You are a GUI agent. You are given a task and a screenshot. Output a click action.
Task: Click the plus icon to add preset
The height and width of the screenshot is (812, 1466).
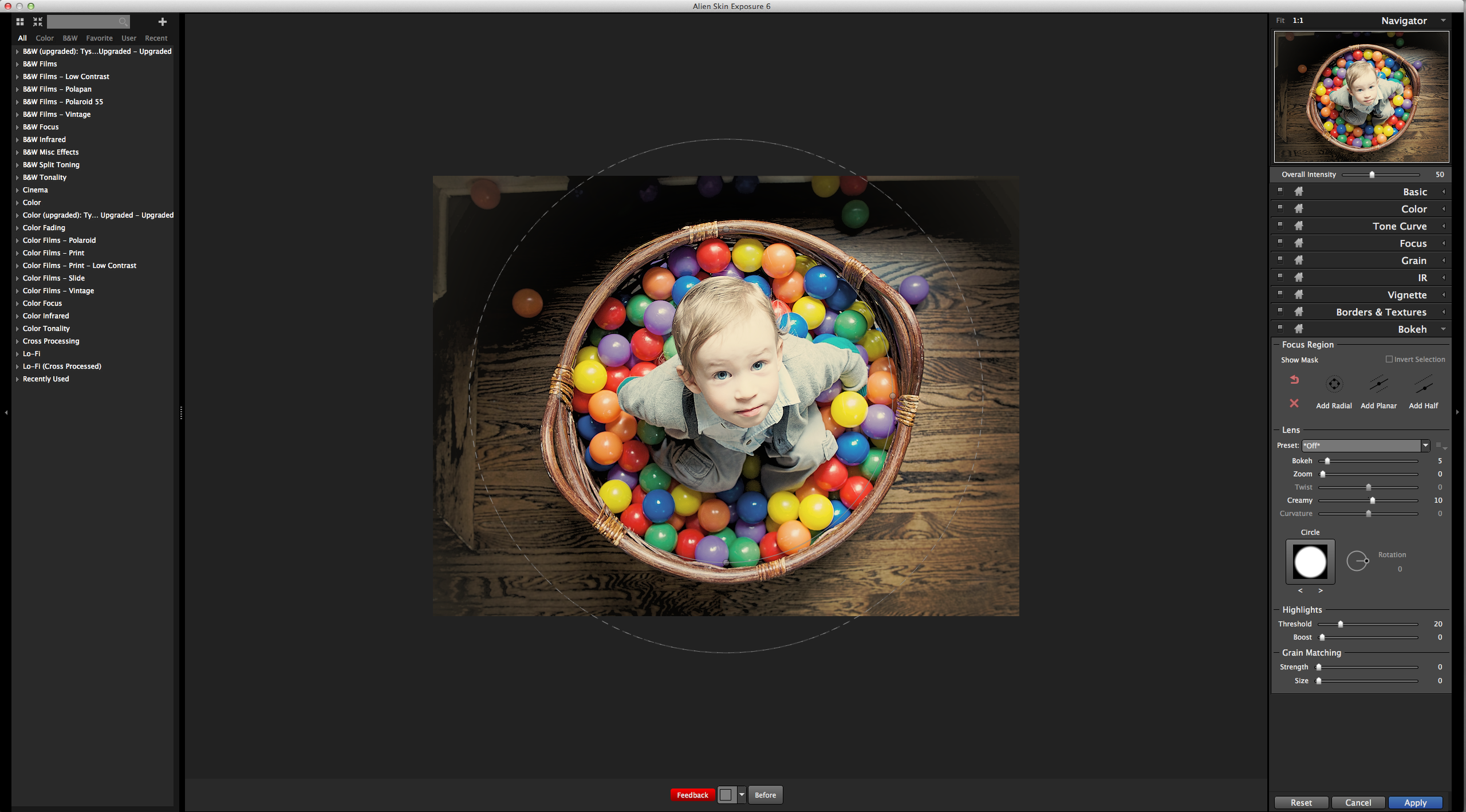163,22
